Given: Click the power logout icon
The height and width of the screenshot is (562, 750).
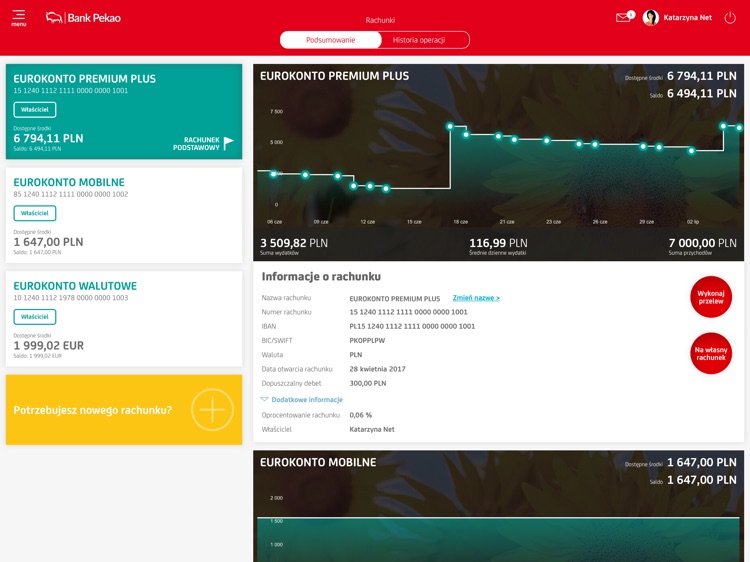Looking at the screenshot, I should (730, 18).
